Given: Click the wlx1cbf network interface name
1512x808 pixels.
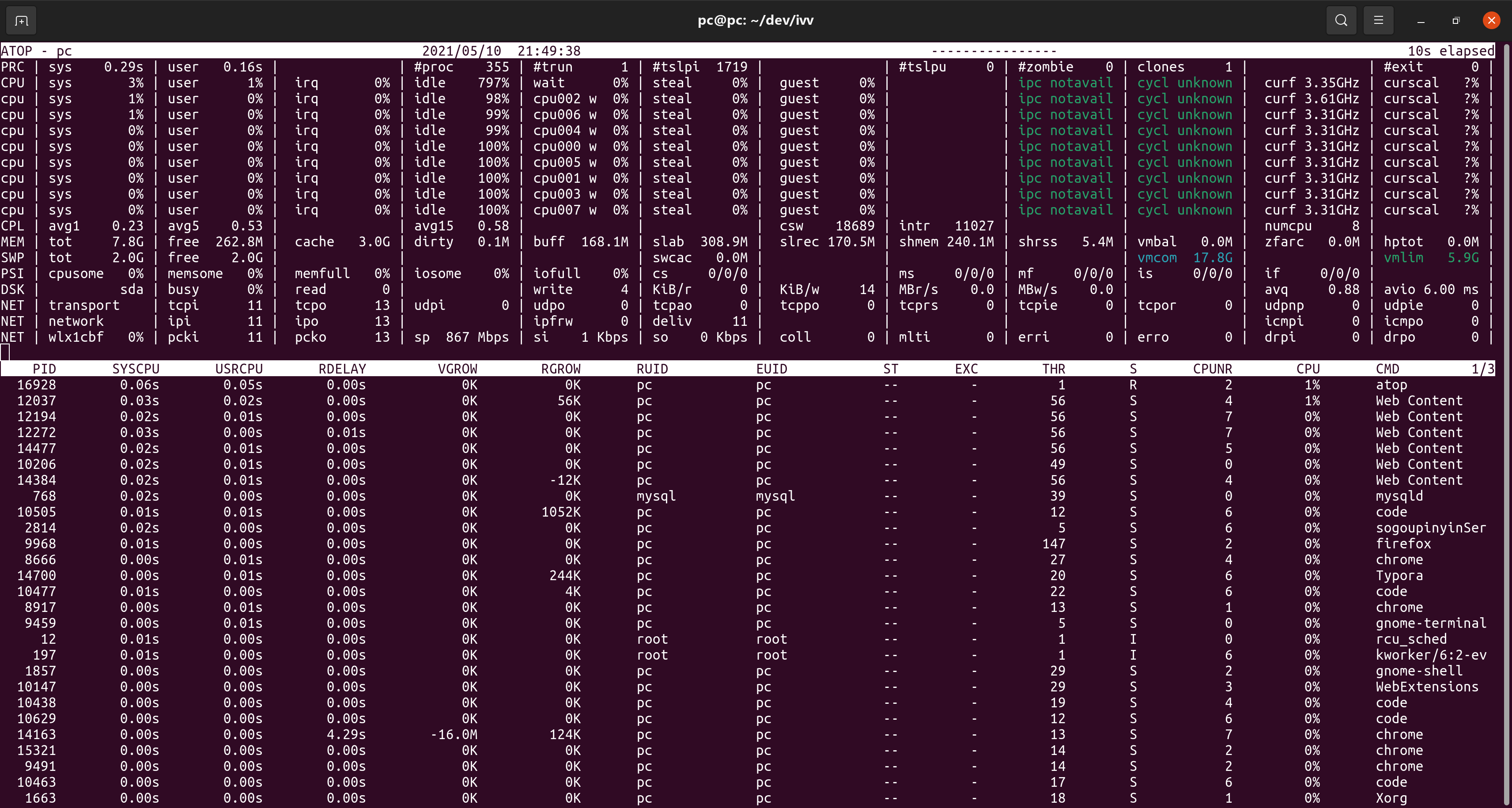Looking at the screenshot, I should [76, 337].
